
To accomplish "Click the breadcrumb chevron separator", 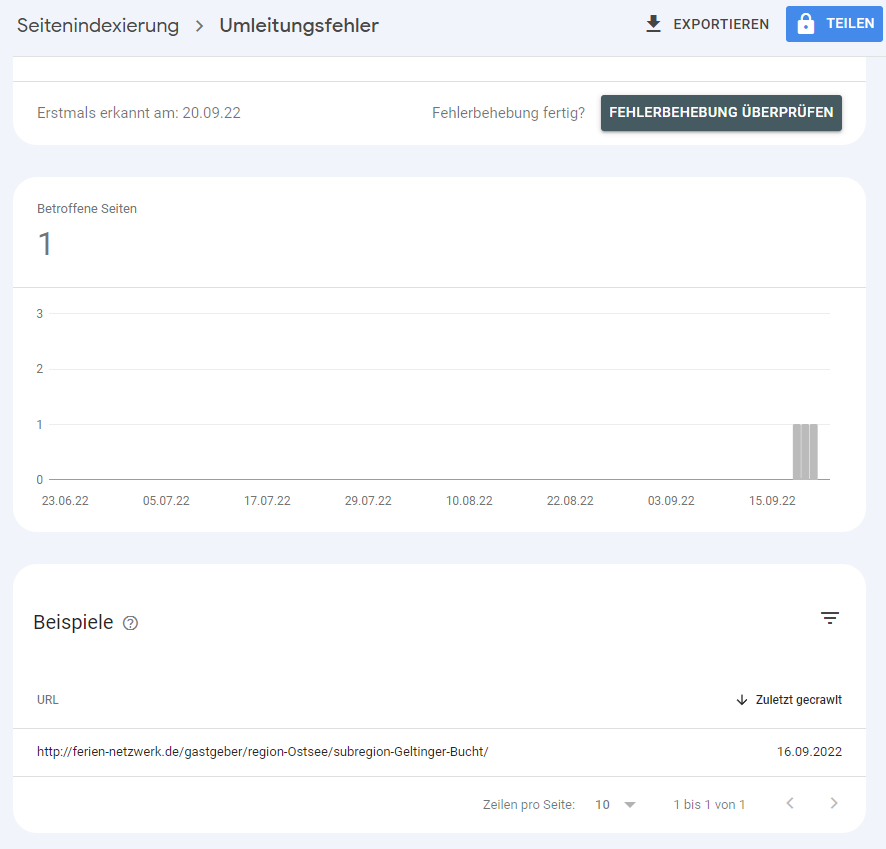I will point(199,26).
